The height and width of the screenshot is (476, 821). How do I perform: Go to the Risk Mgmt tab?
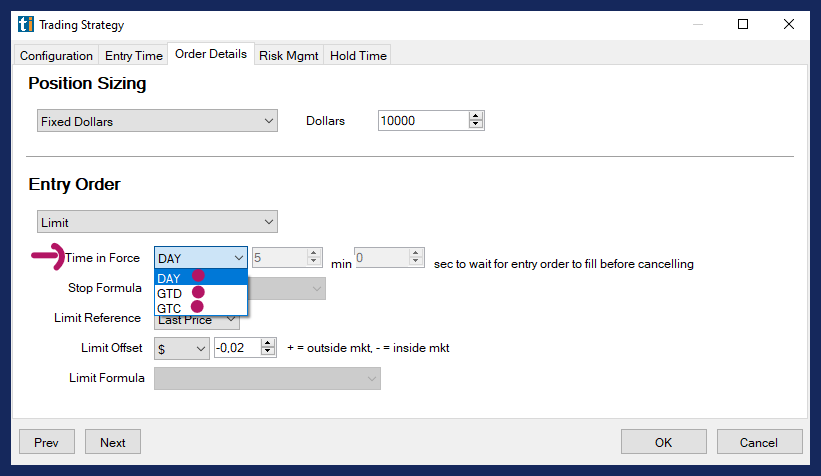[x=289, y=56]
